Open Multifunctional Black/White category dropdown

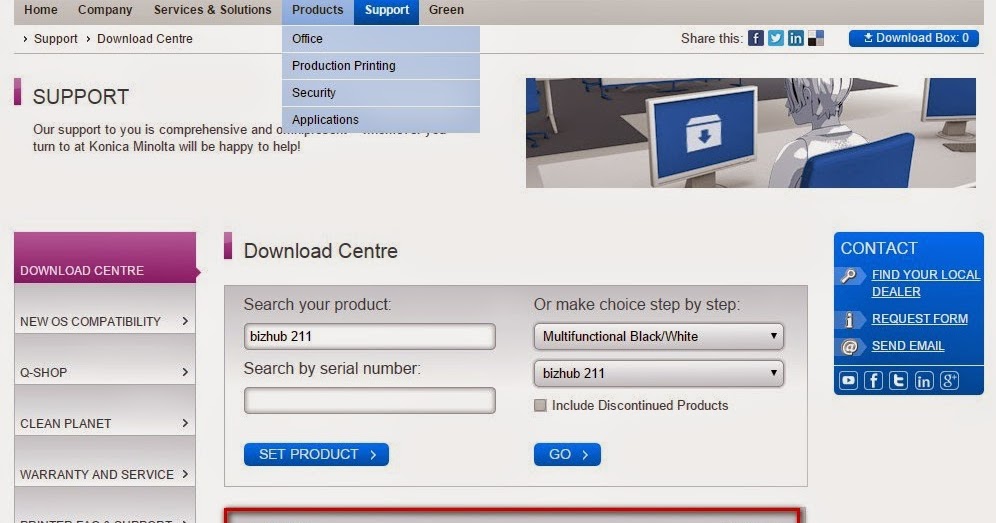pyautogui.click(x=659, y=336)
